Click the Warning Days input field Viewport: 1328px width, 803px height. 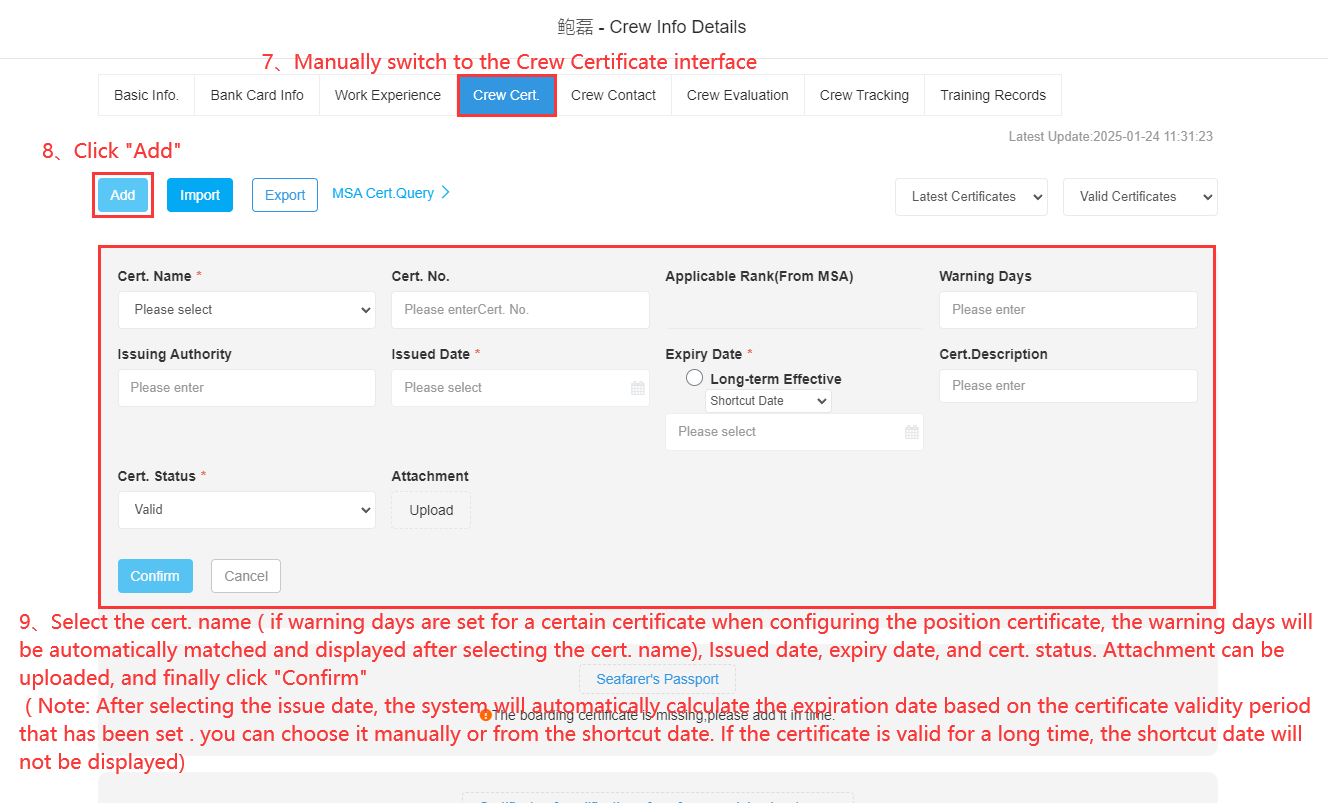[x=1068, y=310]
